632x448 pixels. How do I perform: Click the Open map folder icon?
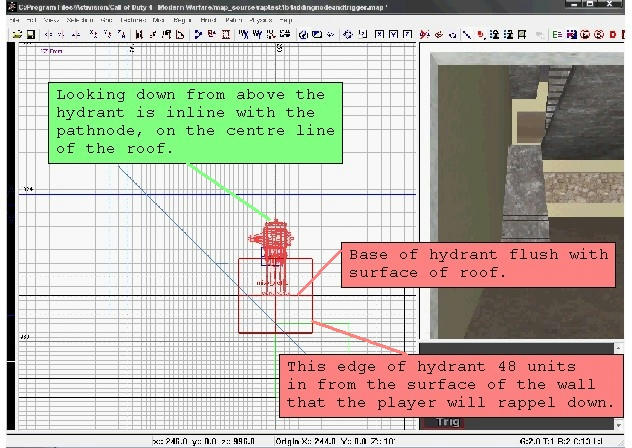(18, 34)
